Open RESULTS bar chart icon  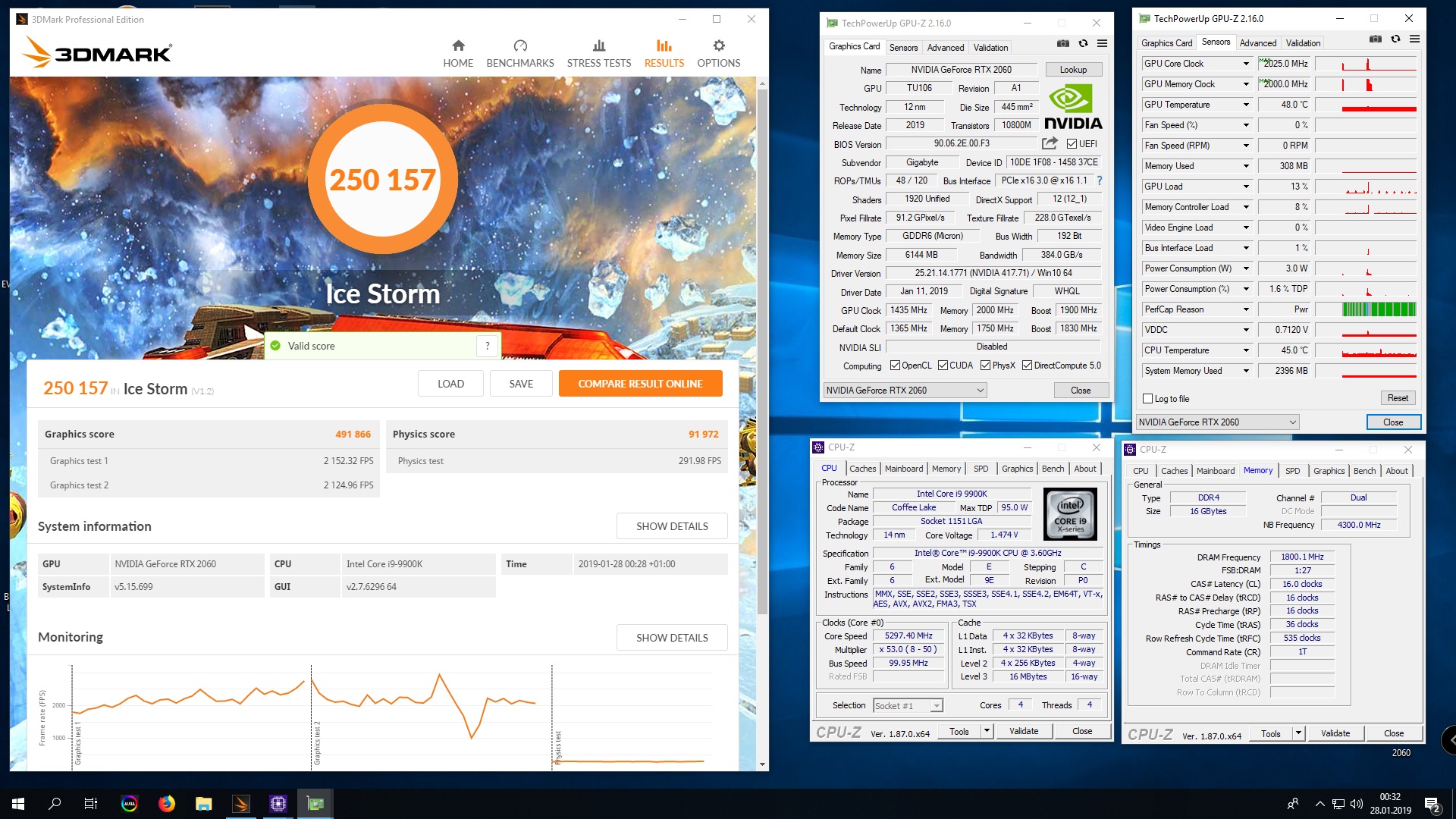(x=664, y=45)
